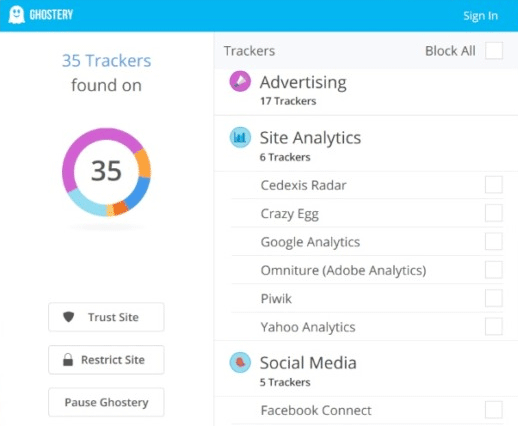Toggle the Google Analytics checkbox
Screen dimensions: 518x426
point(494,241)
